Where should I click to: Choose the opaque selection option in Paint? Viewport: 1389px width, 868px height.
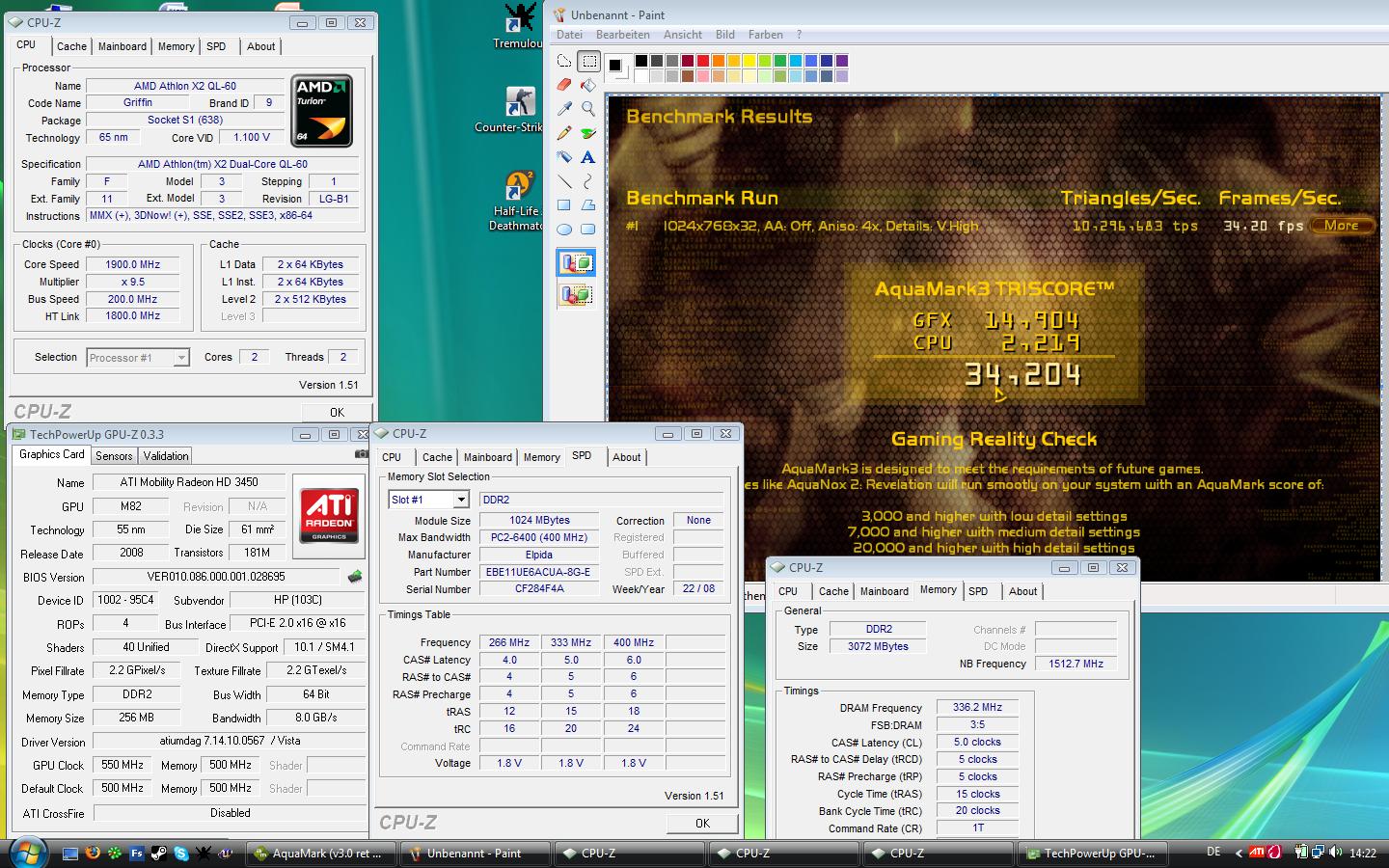(576, 262)
